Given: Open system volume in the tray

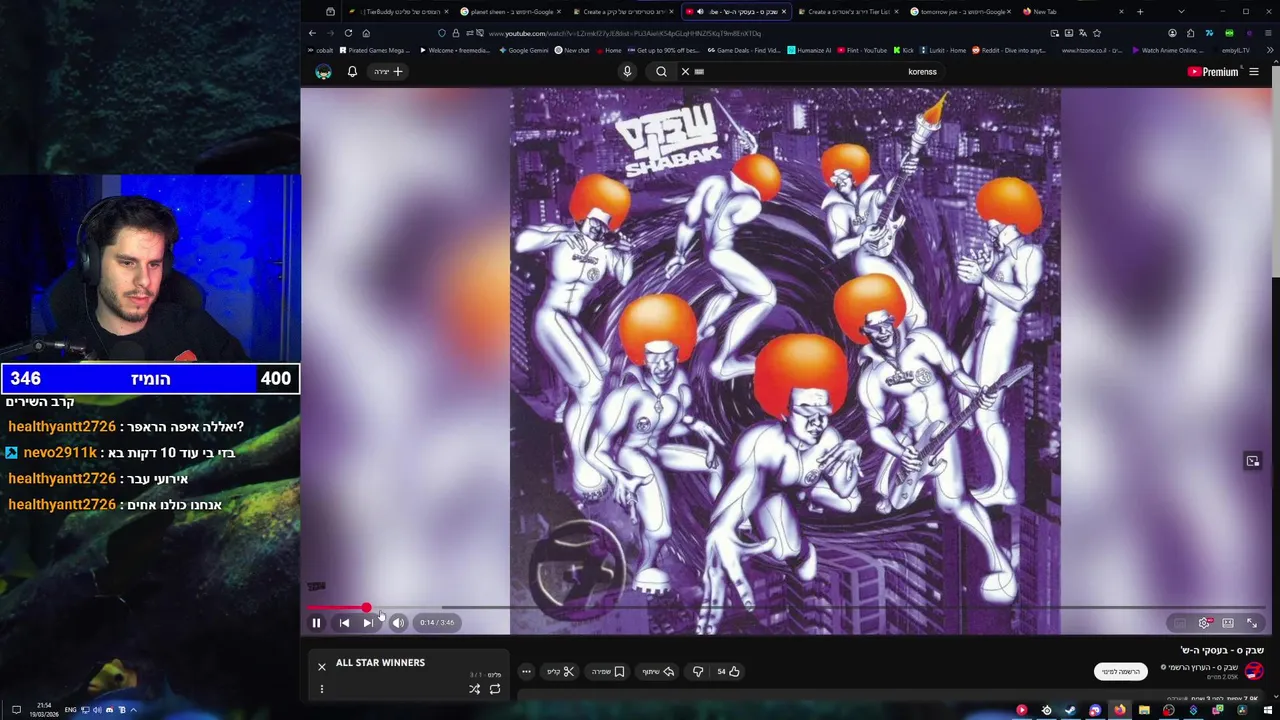Looking at the screenshot, I should pos(97,710).
